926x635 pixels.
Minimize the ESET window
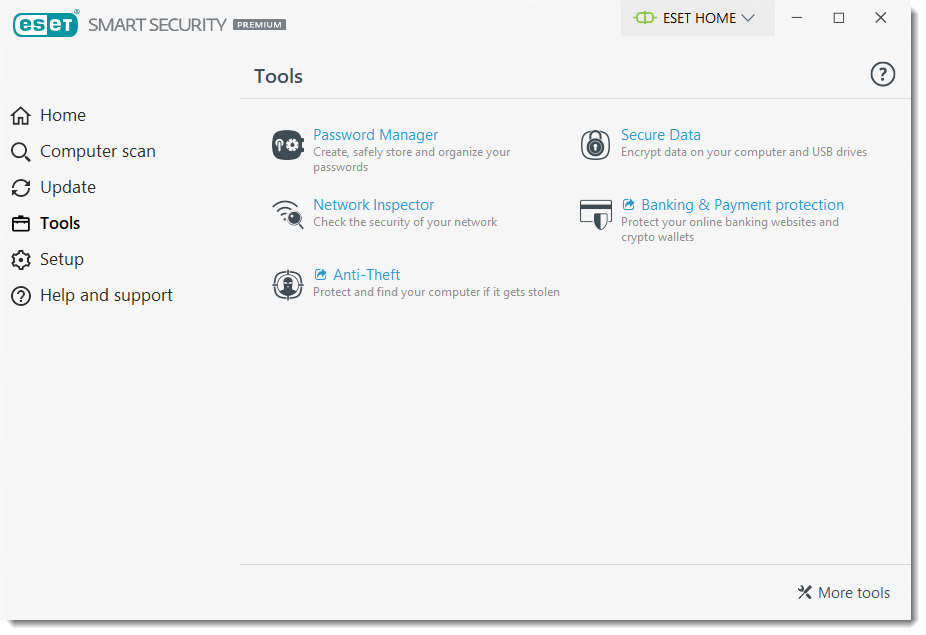tap(797, 18)
